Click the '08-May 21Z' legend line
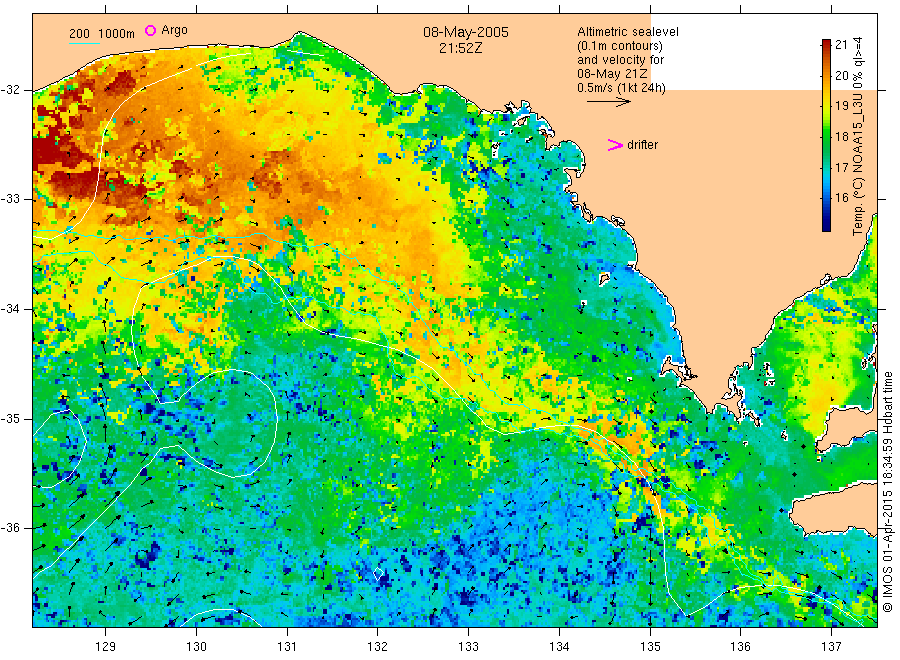This screenshot has width=900, height=660. (612, 74)
